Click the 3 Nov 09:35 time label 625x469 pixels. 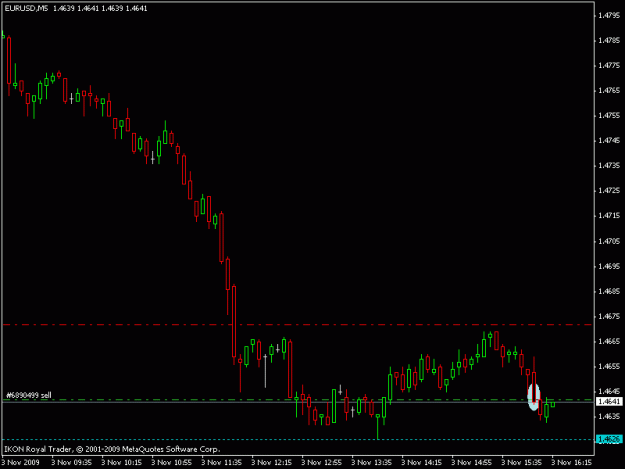tap(71, 462)
